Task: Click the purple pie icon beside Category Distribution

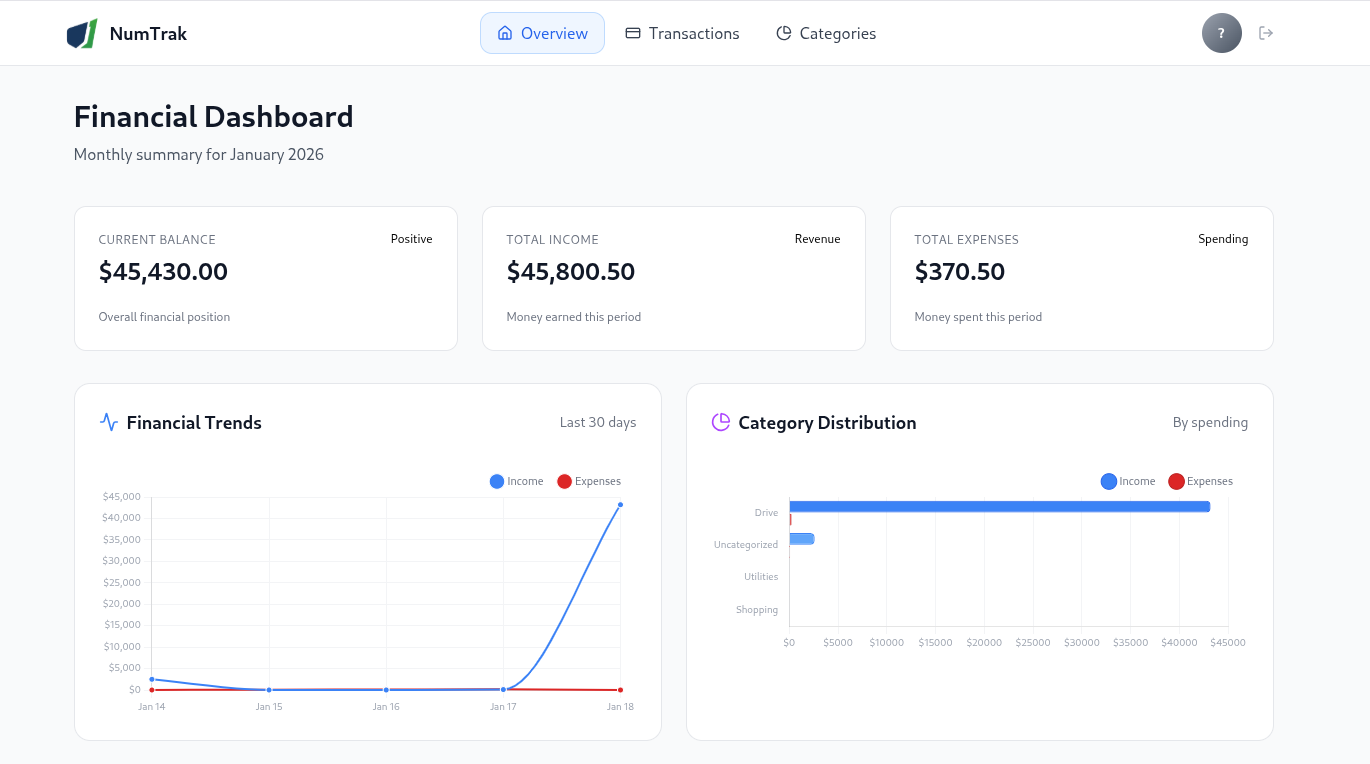Action: (720, 422)
